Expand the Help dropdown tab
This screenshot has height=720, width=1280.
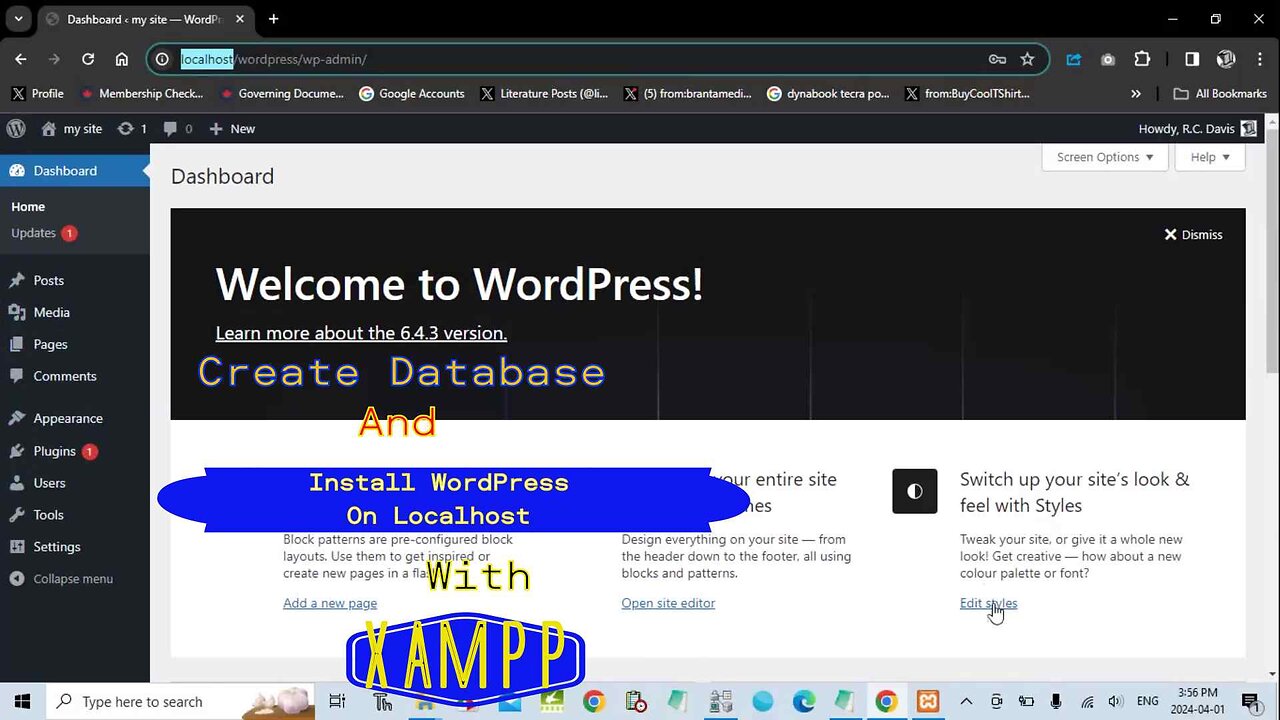click(x=1210, y=157)
